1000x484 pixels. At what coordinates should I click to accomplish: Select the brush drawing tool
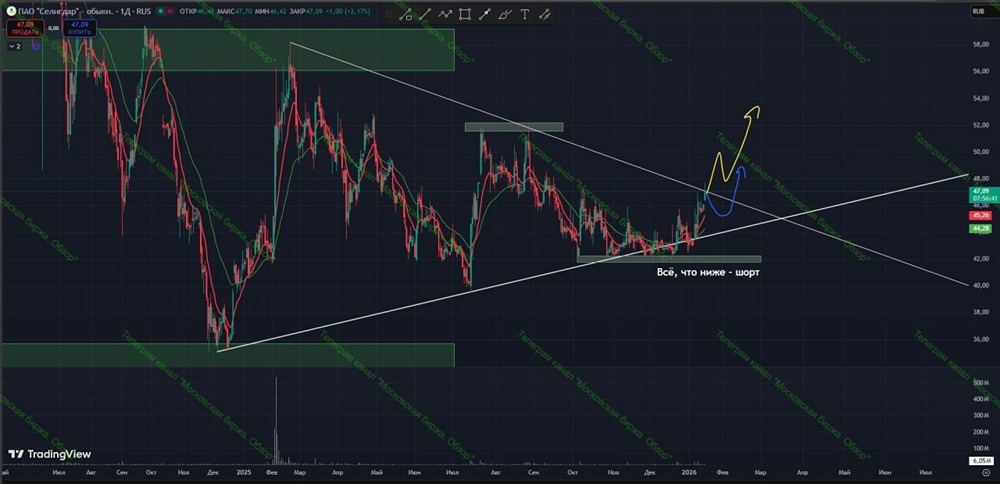pyautogui.click(x=505, y=14)
